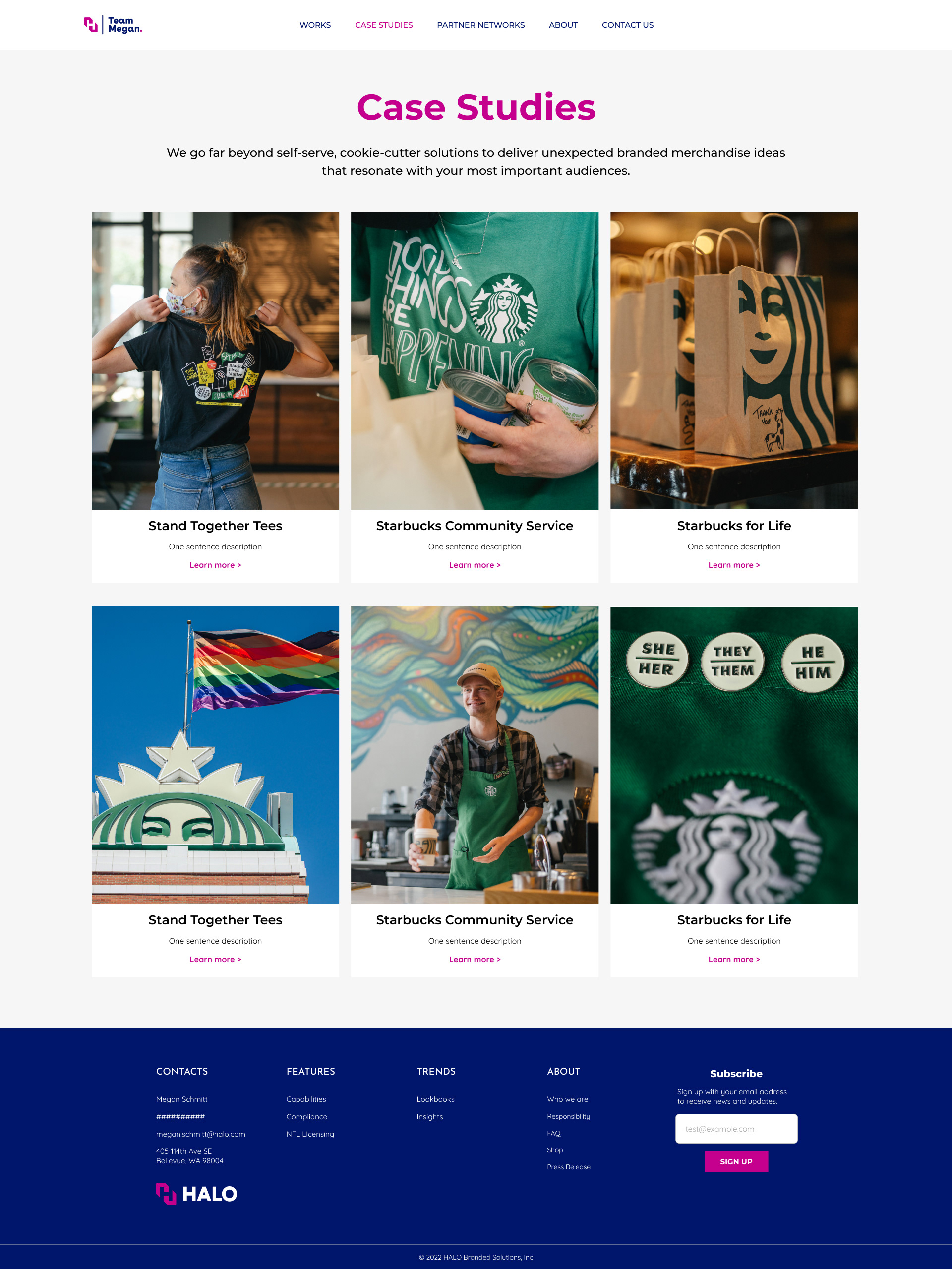The image size is (952, 1269).
Task: Open Contact Us in top navigation
Action: coord(627,25)
